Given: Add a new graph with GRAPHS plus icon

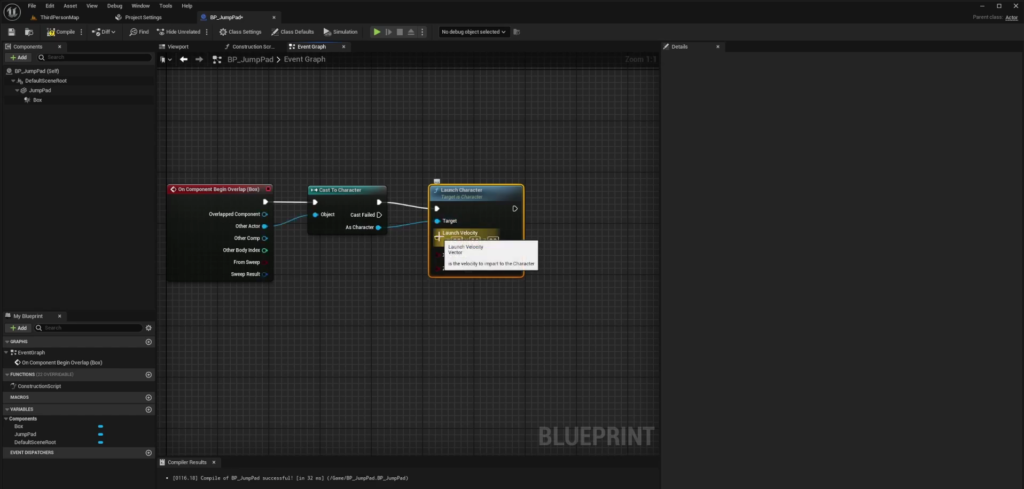Looking at the screenshot, I should [148, 341].
